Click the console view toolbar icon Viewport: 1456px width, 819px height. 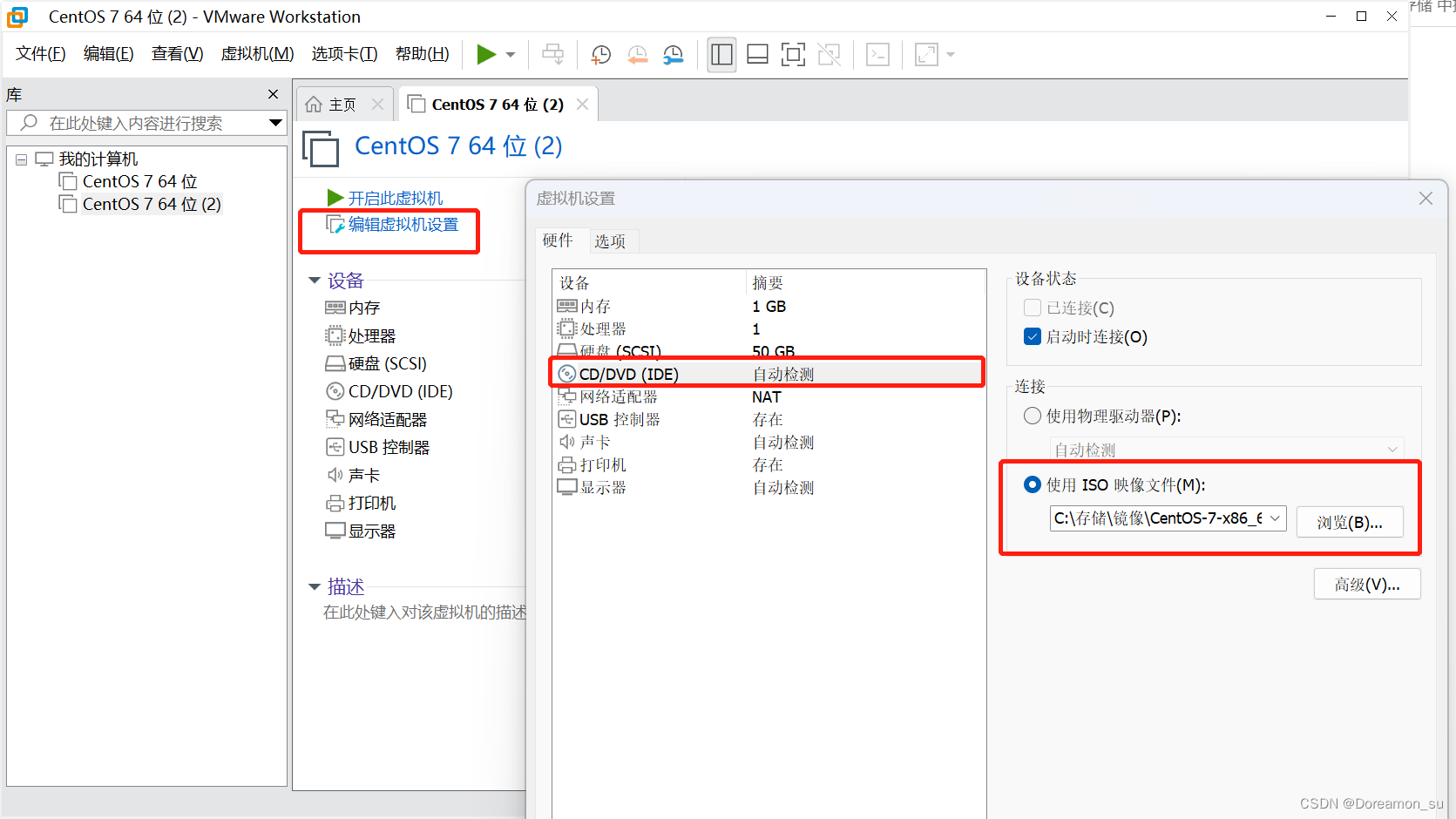[877, 55]
